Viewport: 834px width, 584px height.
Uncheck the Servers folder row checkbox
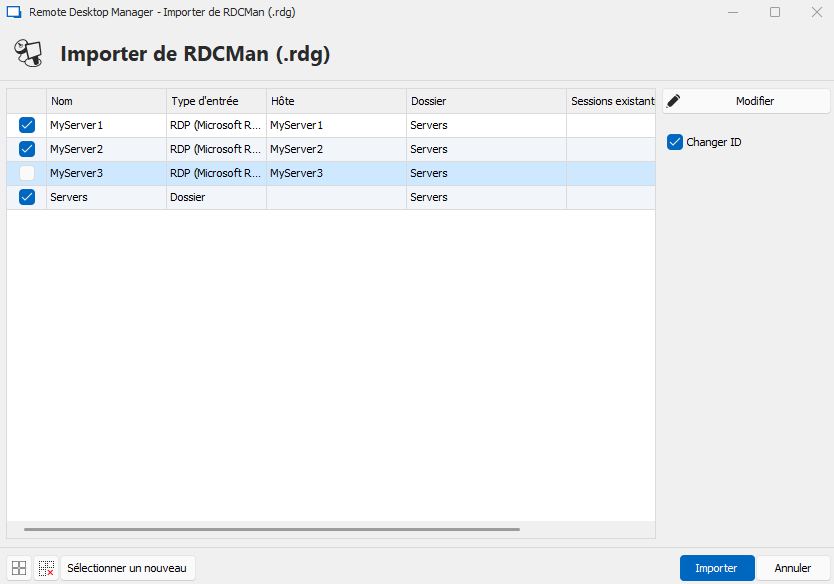pos(27,197)
